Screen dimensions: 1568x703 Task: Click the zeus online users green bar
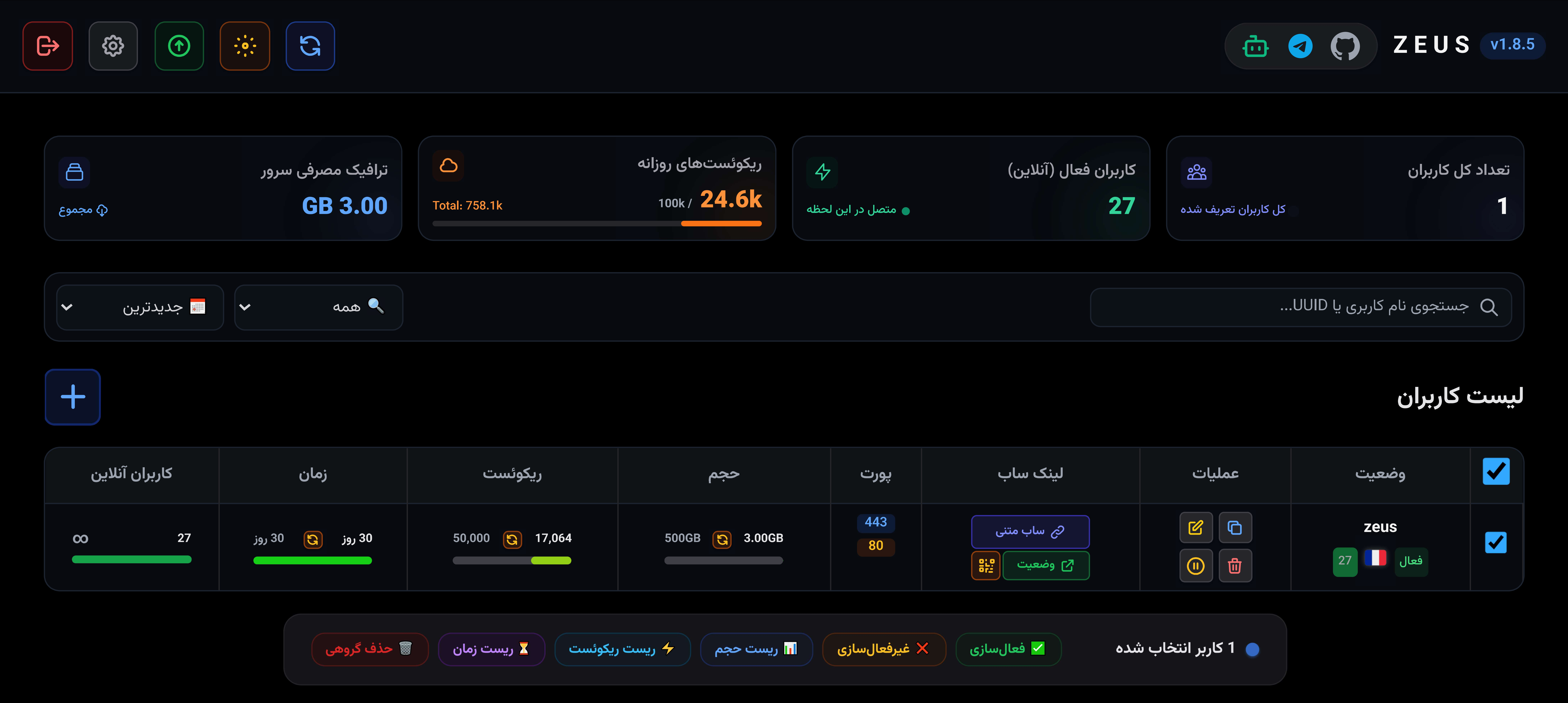pos(131,559)
